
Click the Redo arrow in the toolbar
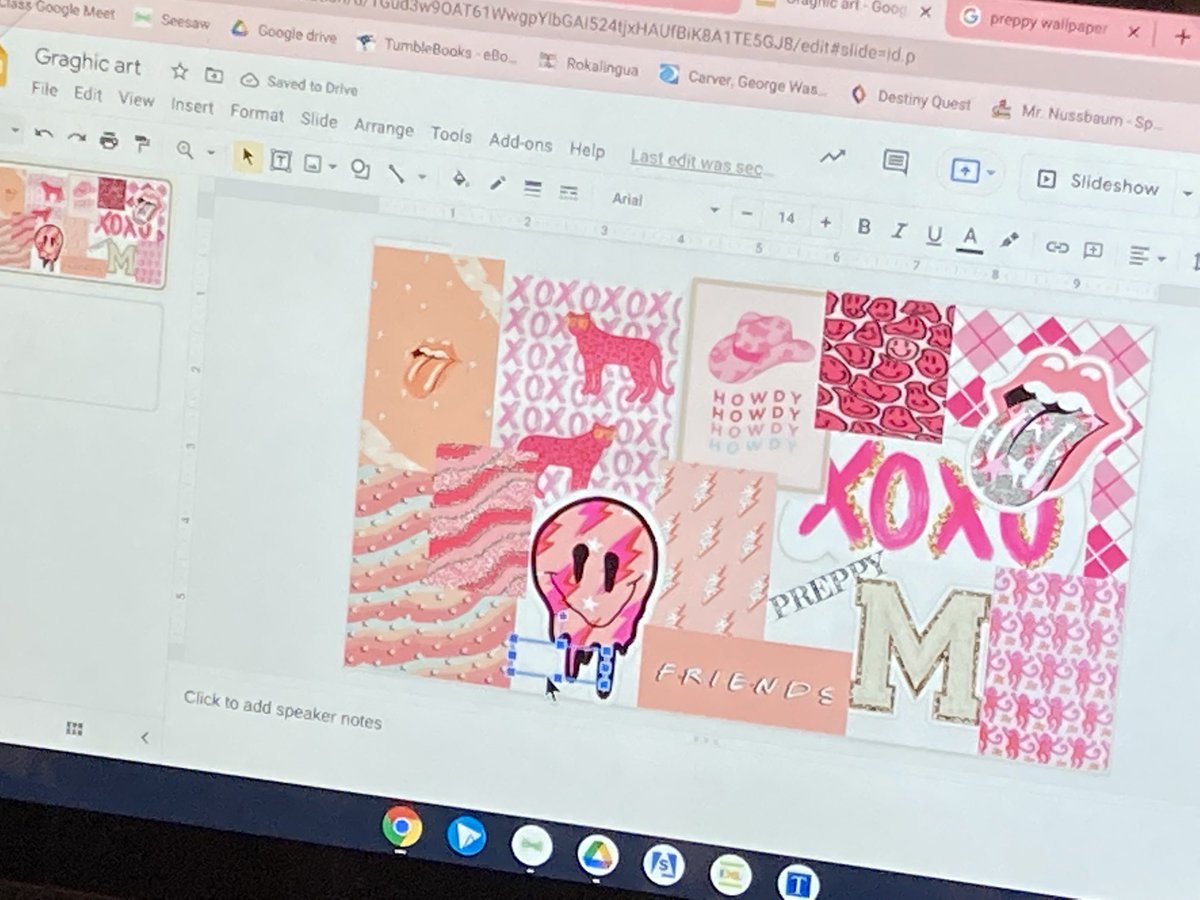coord(76,137)
